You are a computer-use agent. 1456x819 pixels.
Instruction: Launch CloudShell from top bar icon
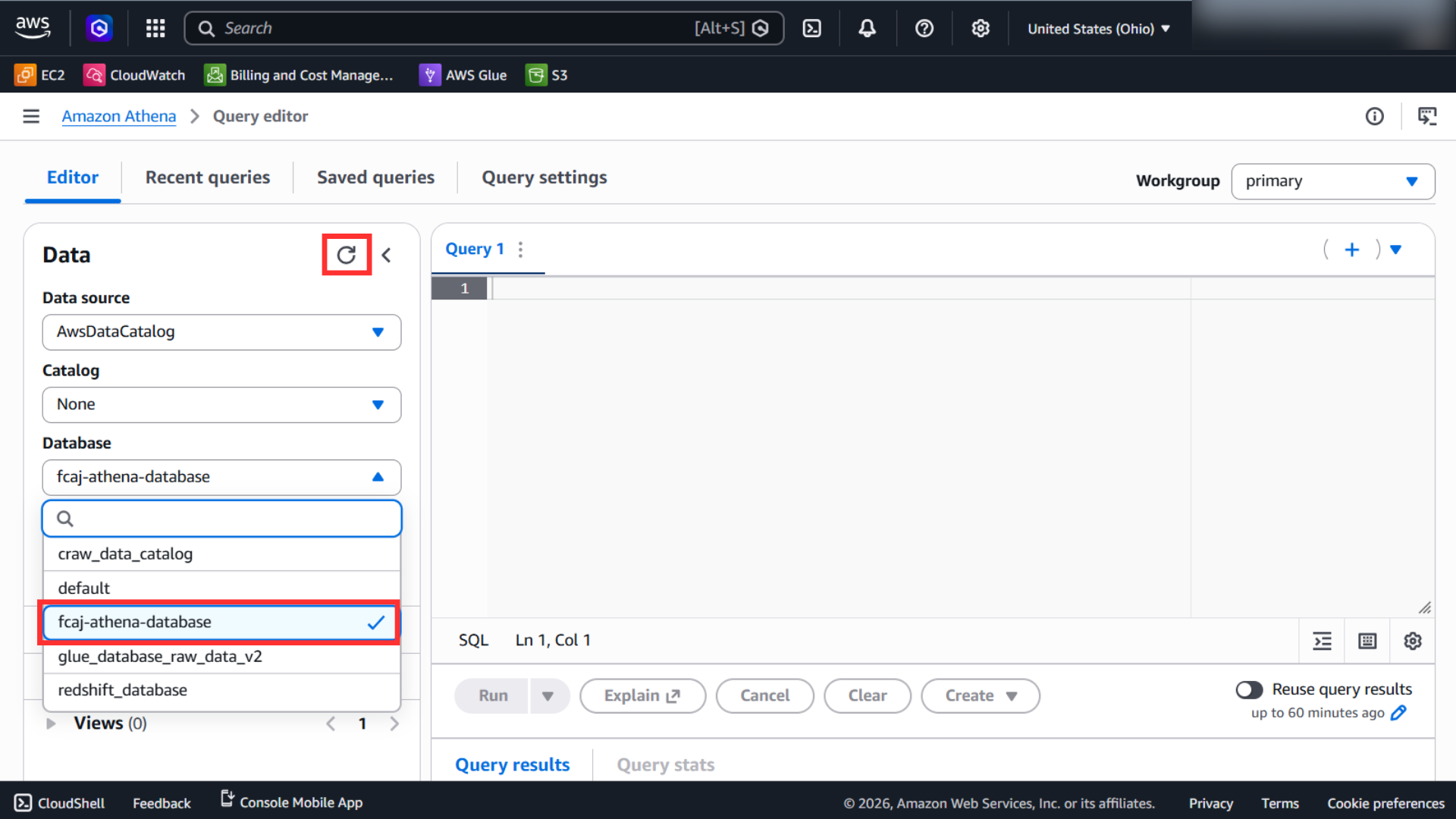pos(811,28)
